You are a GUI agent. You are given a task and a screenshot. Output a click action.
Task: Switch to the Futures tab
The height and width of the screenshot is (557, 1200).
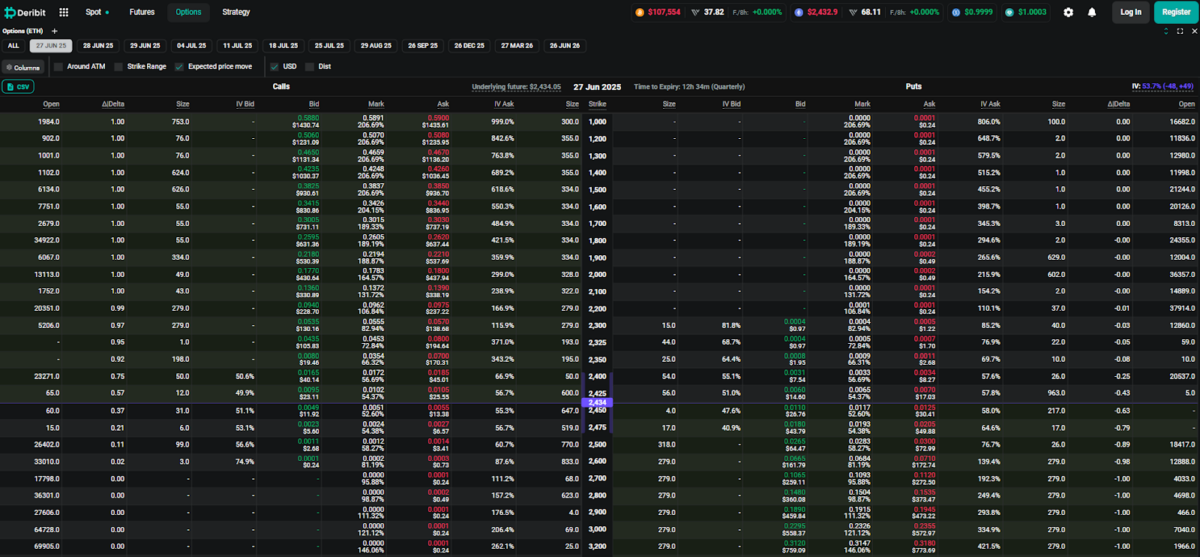click(x=140, y=12)
